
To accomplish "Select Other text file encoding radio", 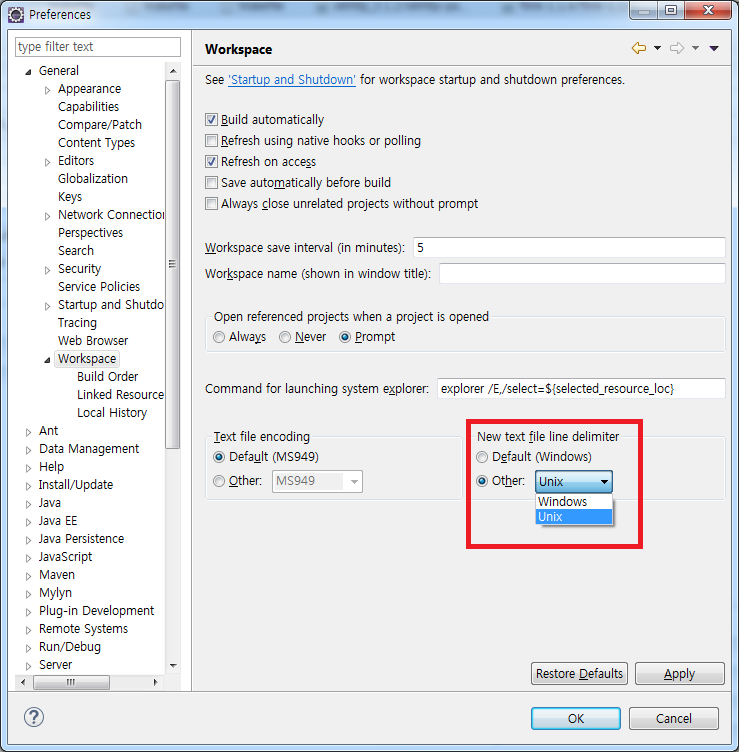I will click(219, 481).
